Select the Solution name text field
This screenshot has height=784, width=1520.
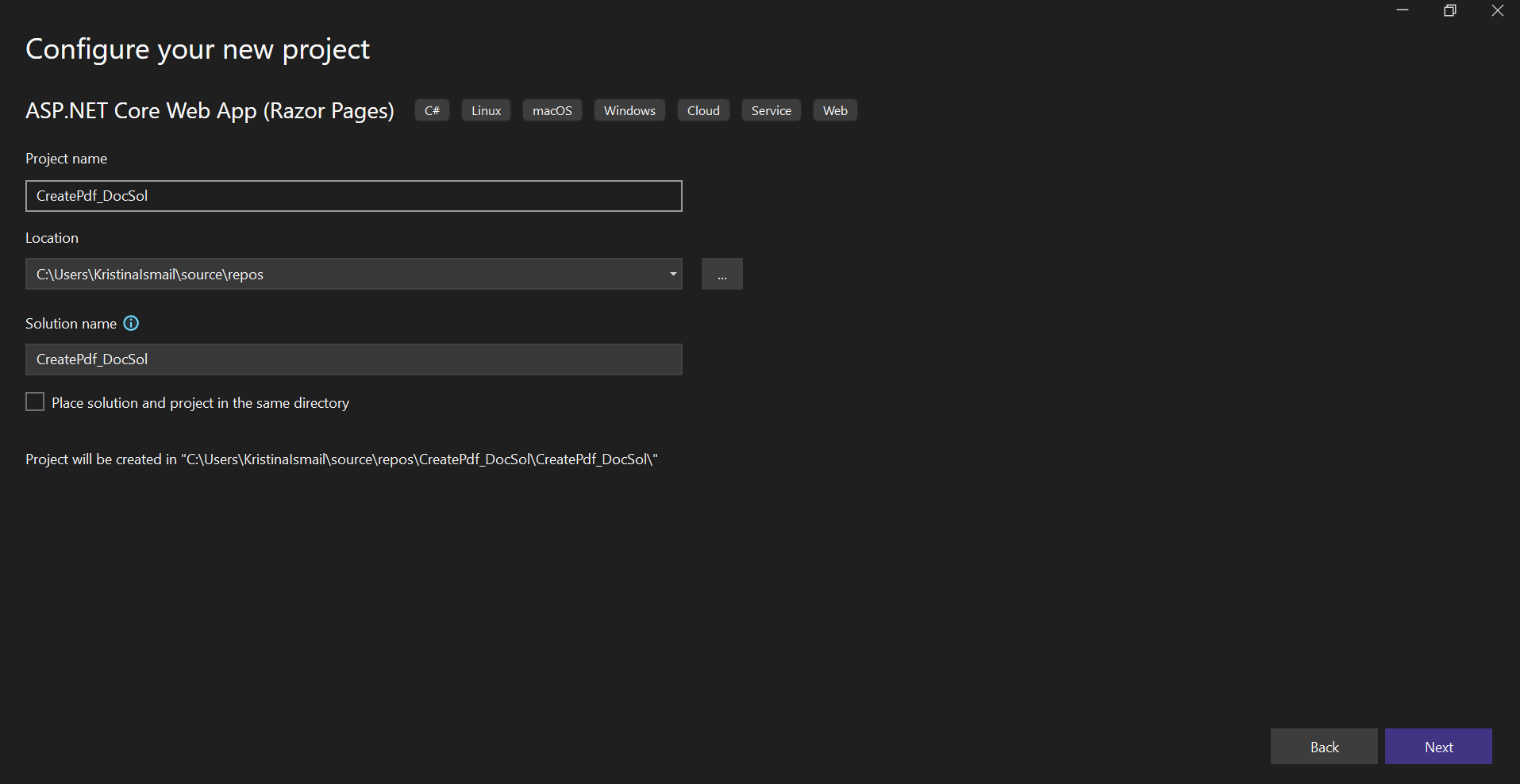(353, 359)
